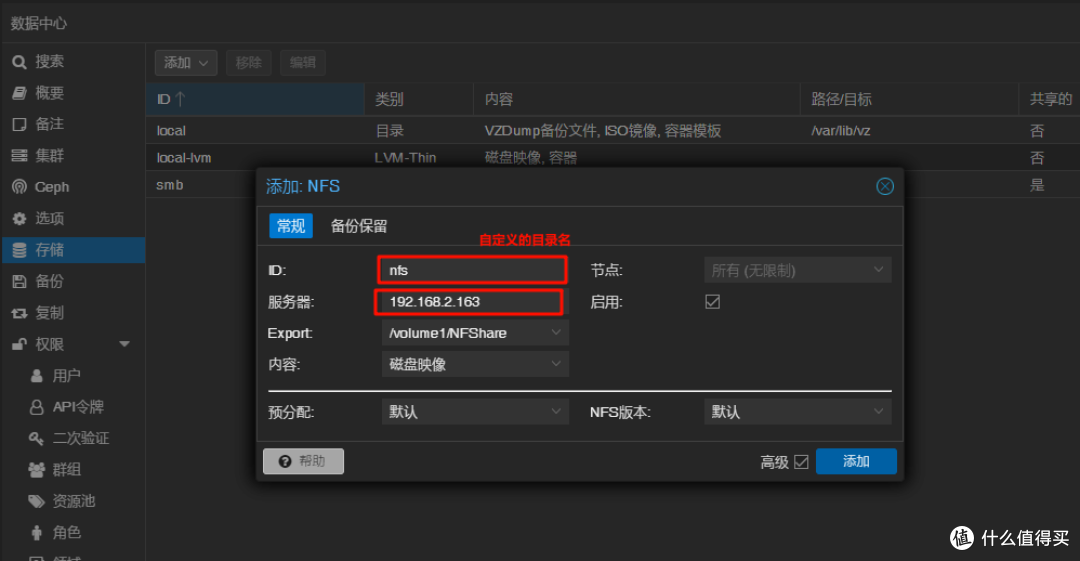Image resolution: width=1080 pixels, height=561 pixels.
Task: Click the unlock icon beside 权限
Action: [19, 344]
